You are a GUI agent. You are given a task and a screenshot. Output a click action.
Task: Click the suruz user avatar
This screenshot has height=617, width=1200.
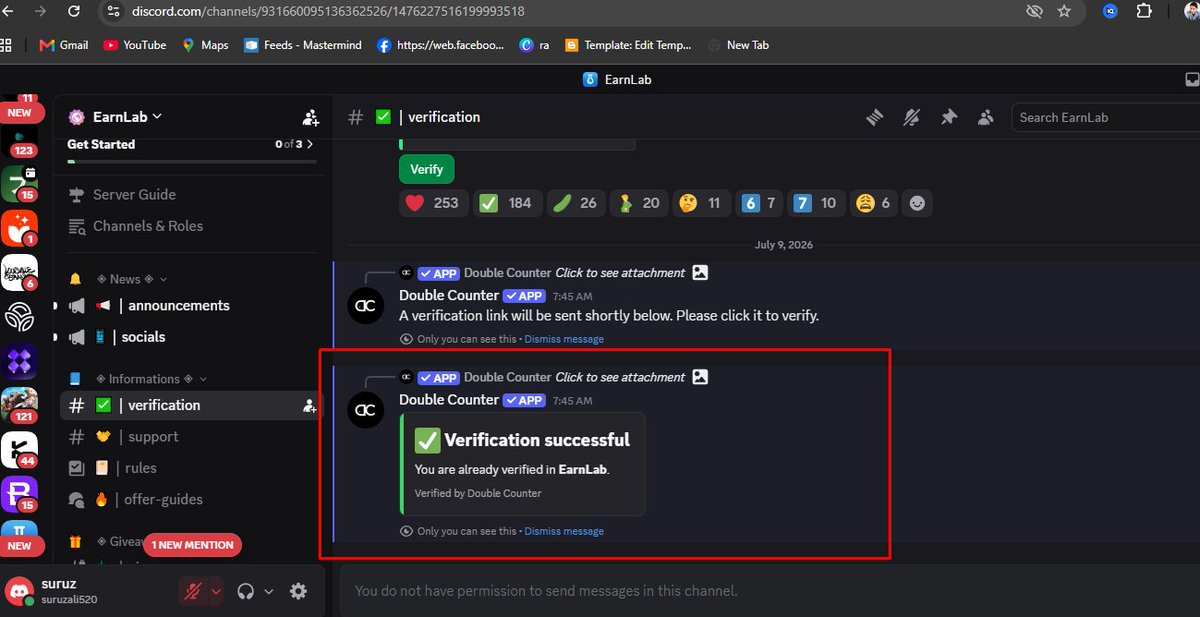[x=18, y=591]
